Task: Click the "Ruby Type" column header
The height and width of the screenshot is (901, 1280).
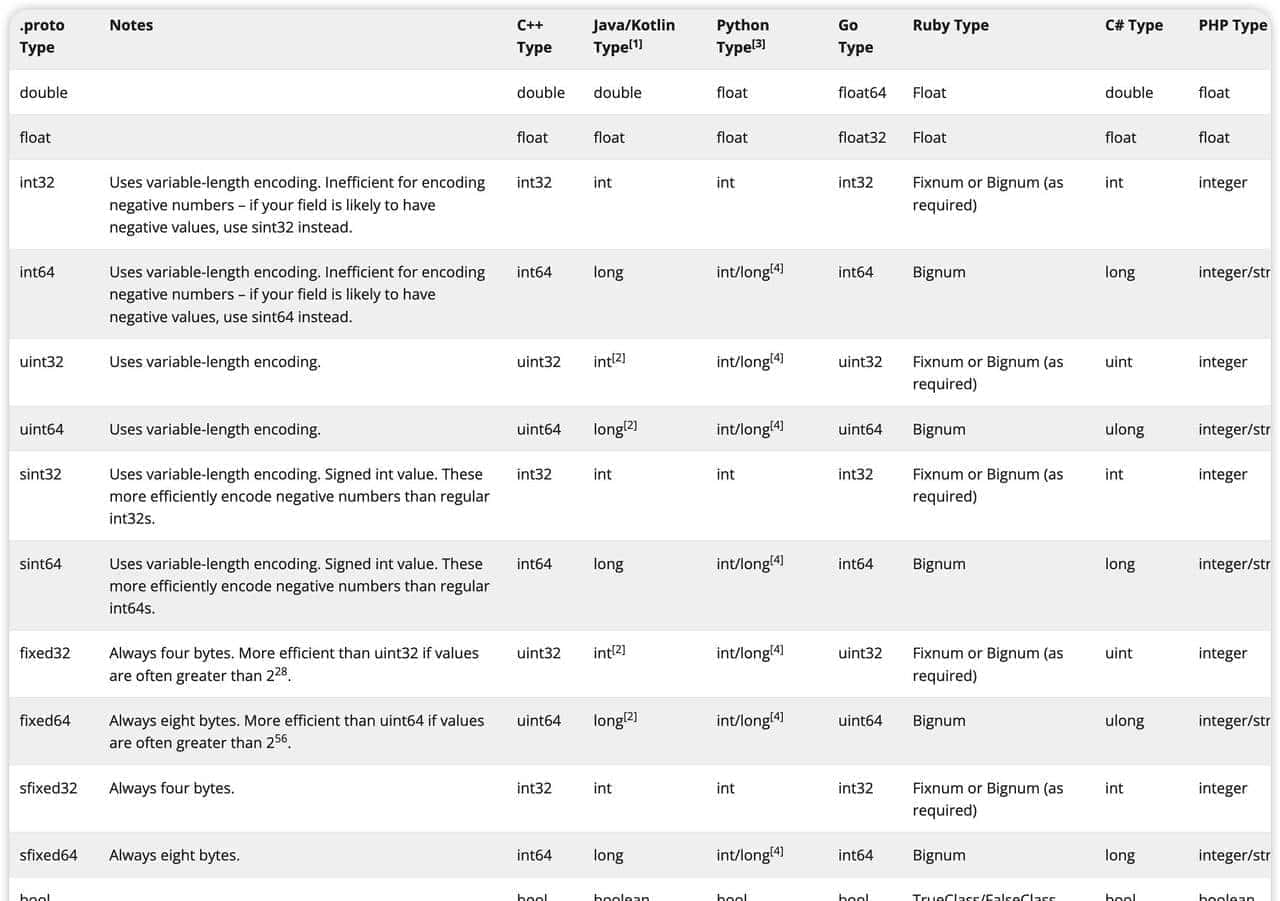Action: (950, 25)
